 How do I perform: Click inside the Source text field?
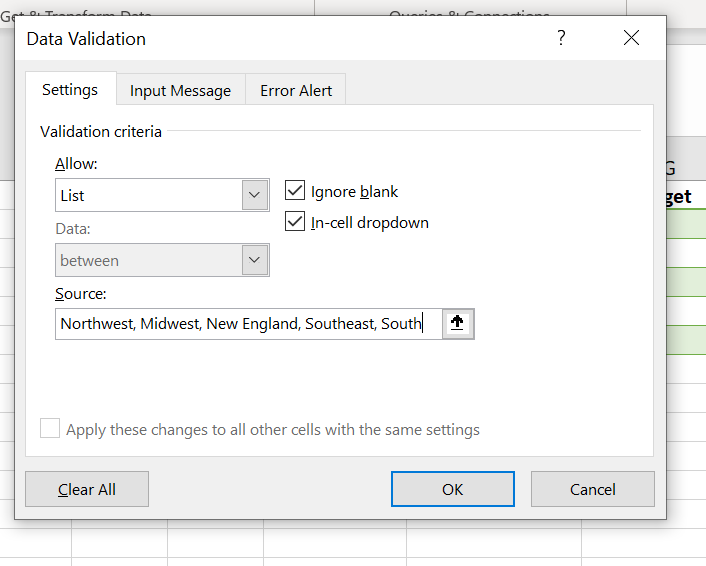point(248,323)
